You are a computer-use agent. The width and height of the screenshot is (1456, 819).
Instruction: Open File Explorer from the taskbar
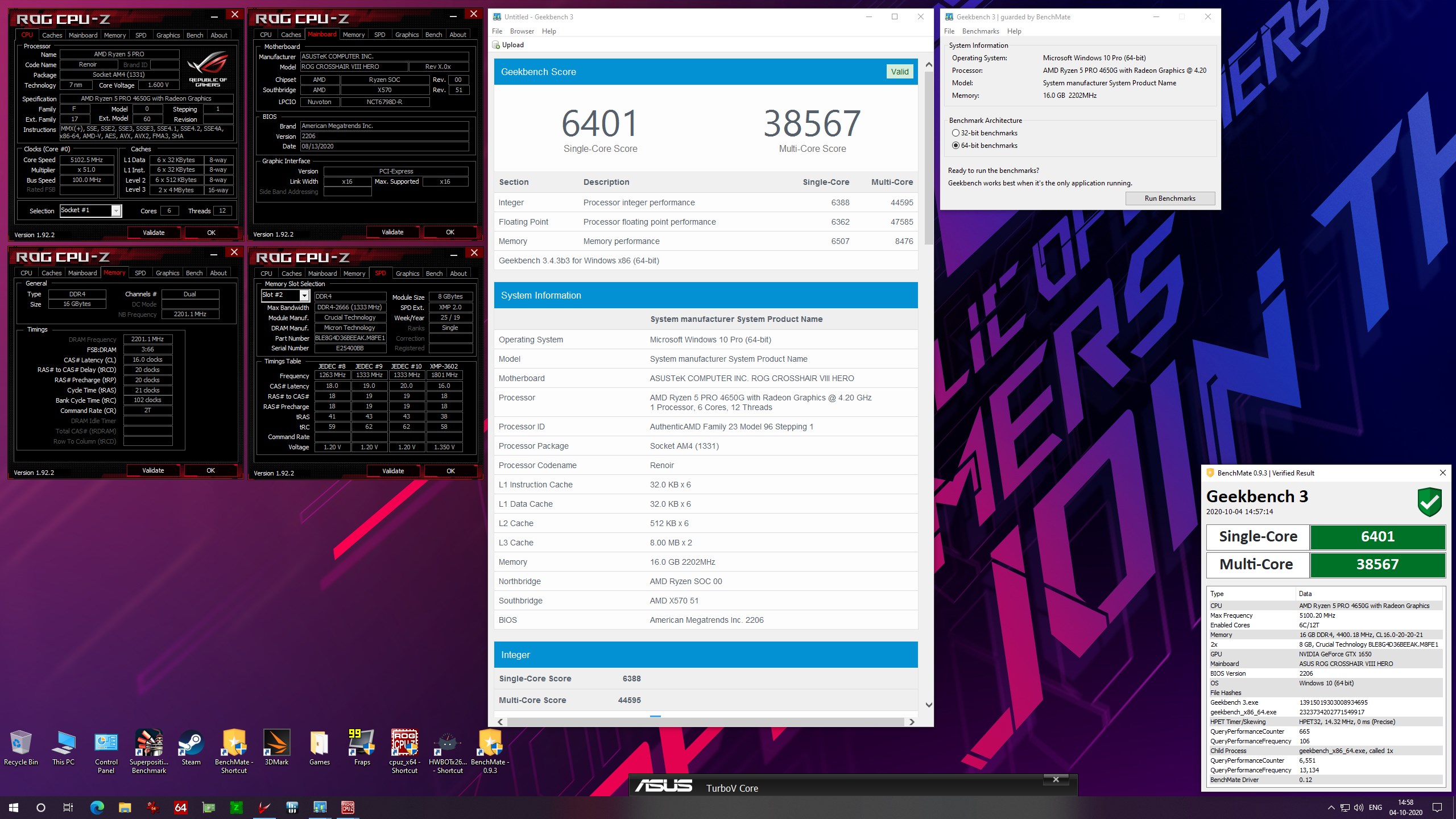(x=125, y=807)
